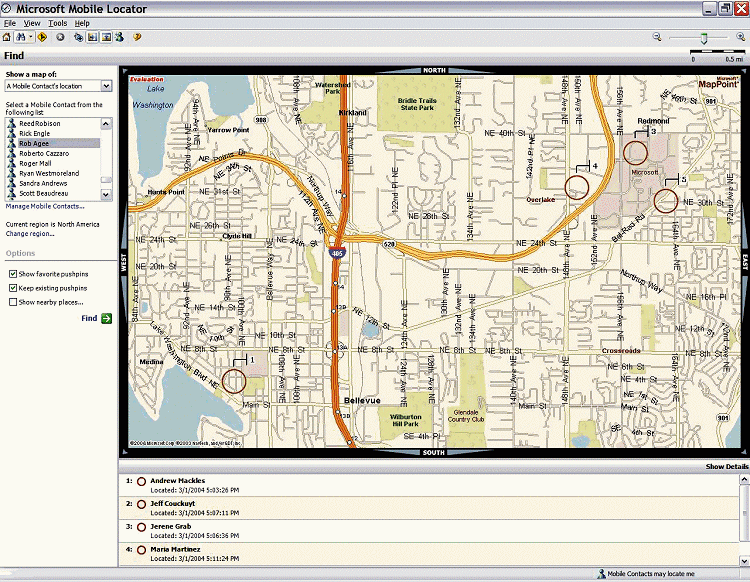The width and height of the screenshot is (750, 582).
Task: Click the gray Stop icon in toolbar
Action: click(60, 37)
